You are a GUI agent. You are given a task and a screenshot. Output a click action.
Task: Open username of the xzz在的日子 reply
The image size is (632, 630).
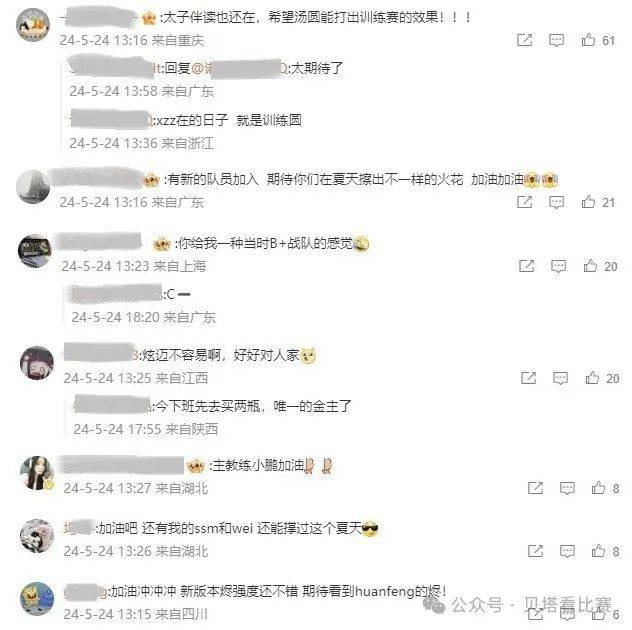tap(111, 120)
